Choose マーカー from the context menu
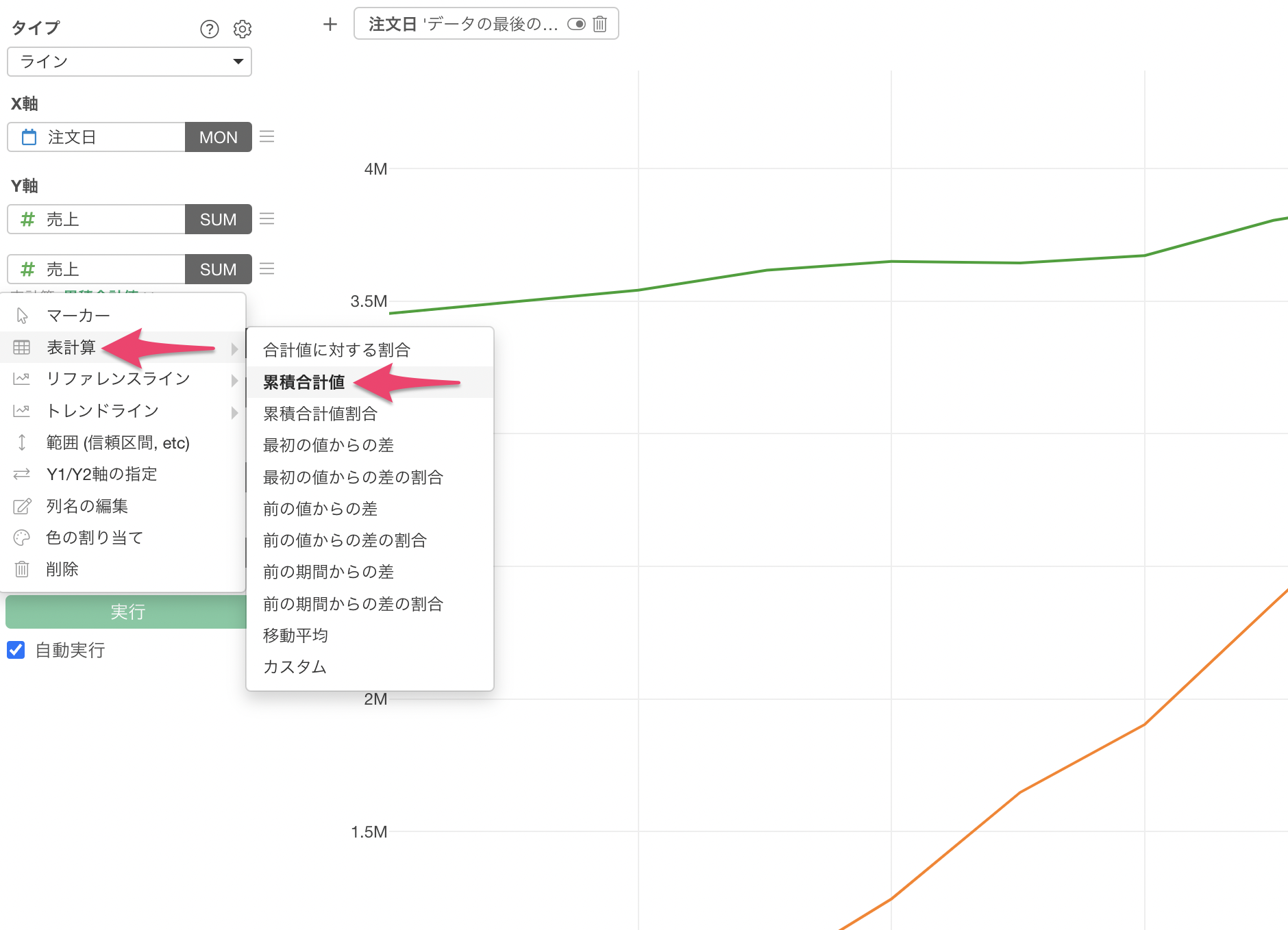The image size is (1288, 930). [123, 316]
